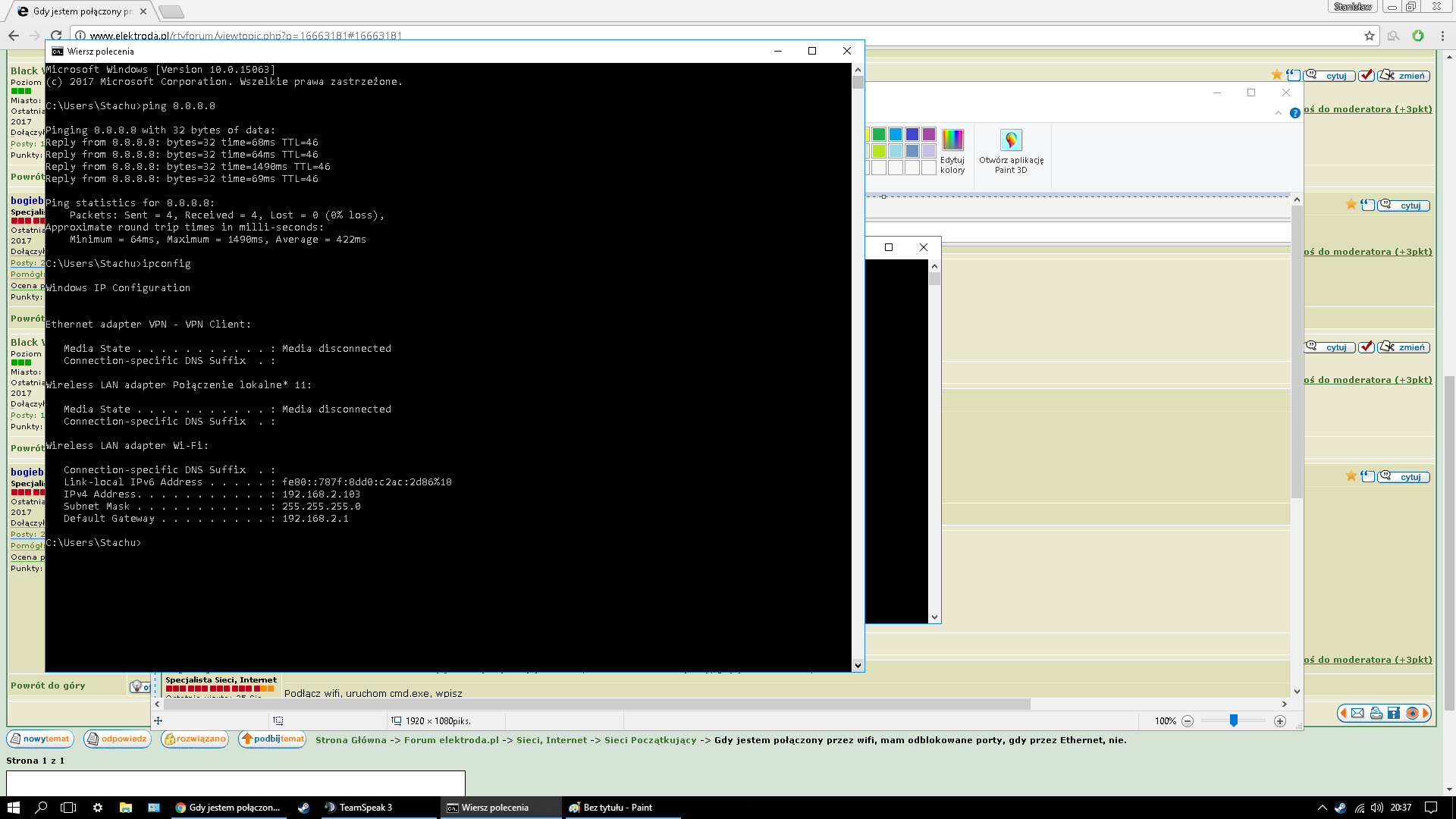The width and height of the screenshot is (1456, 819).
Task: Switch to TeamSpeak 3 on the taskbar
Action: (378, 808)
